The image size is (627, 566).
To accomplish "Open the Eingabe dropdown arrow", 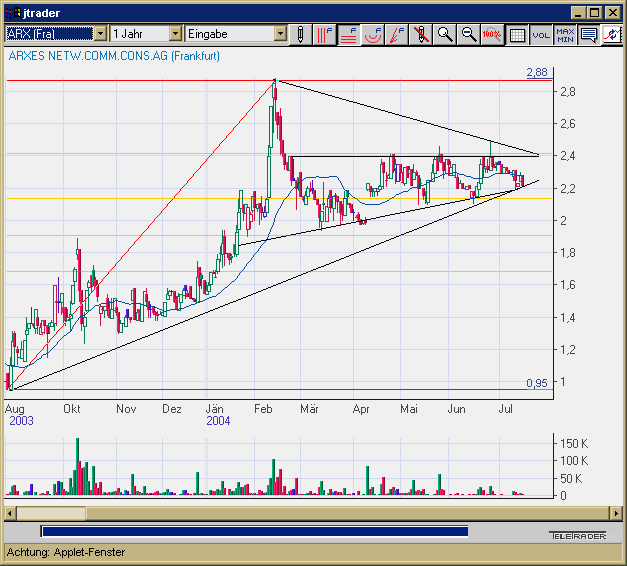I will pyautogui.click(x=280, y=34).
